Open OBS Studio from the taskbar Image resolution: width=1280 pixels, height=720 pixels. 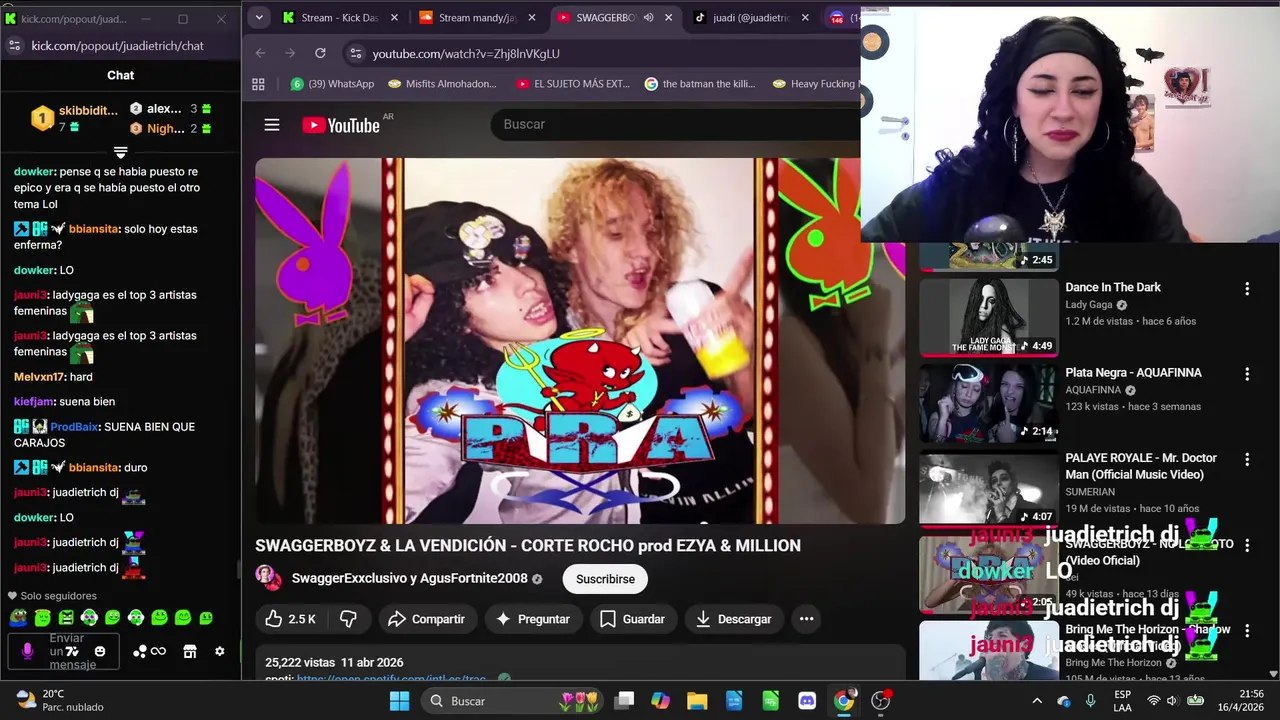click(880, 700)
